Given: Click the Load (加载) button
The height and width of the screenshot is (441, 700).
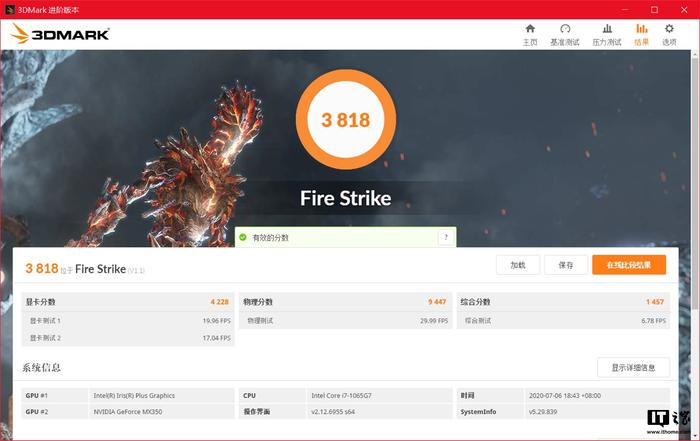Looking at the screenshot, I should click(x=518, y=265).
